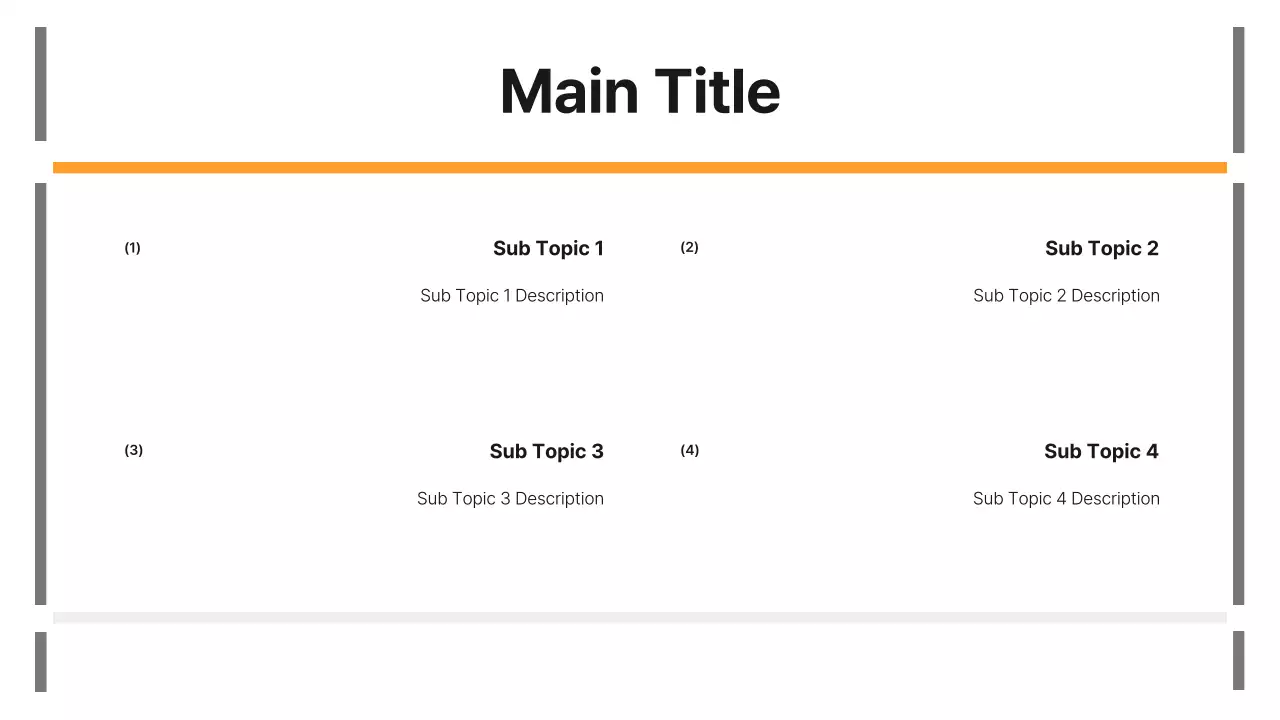Click the Sub Topic 1 Description text

(x=512, y=296)
